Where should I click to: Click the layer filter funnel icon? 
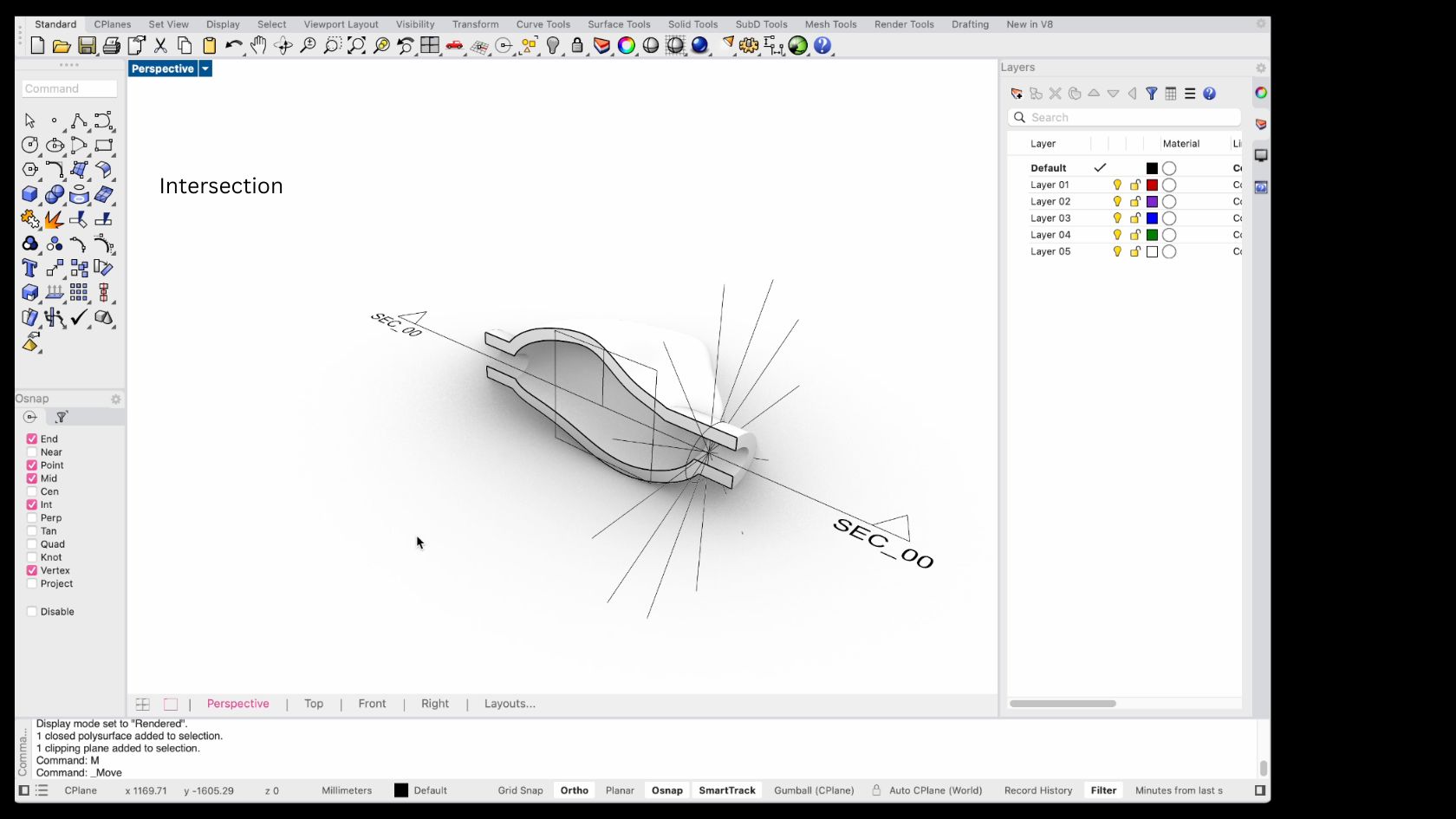[1152, 94]
